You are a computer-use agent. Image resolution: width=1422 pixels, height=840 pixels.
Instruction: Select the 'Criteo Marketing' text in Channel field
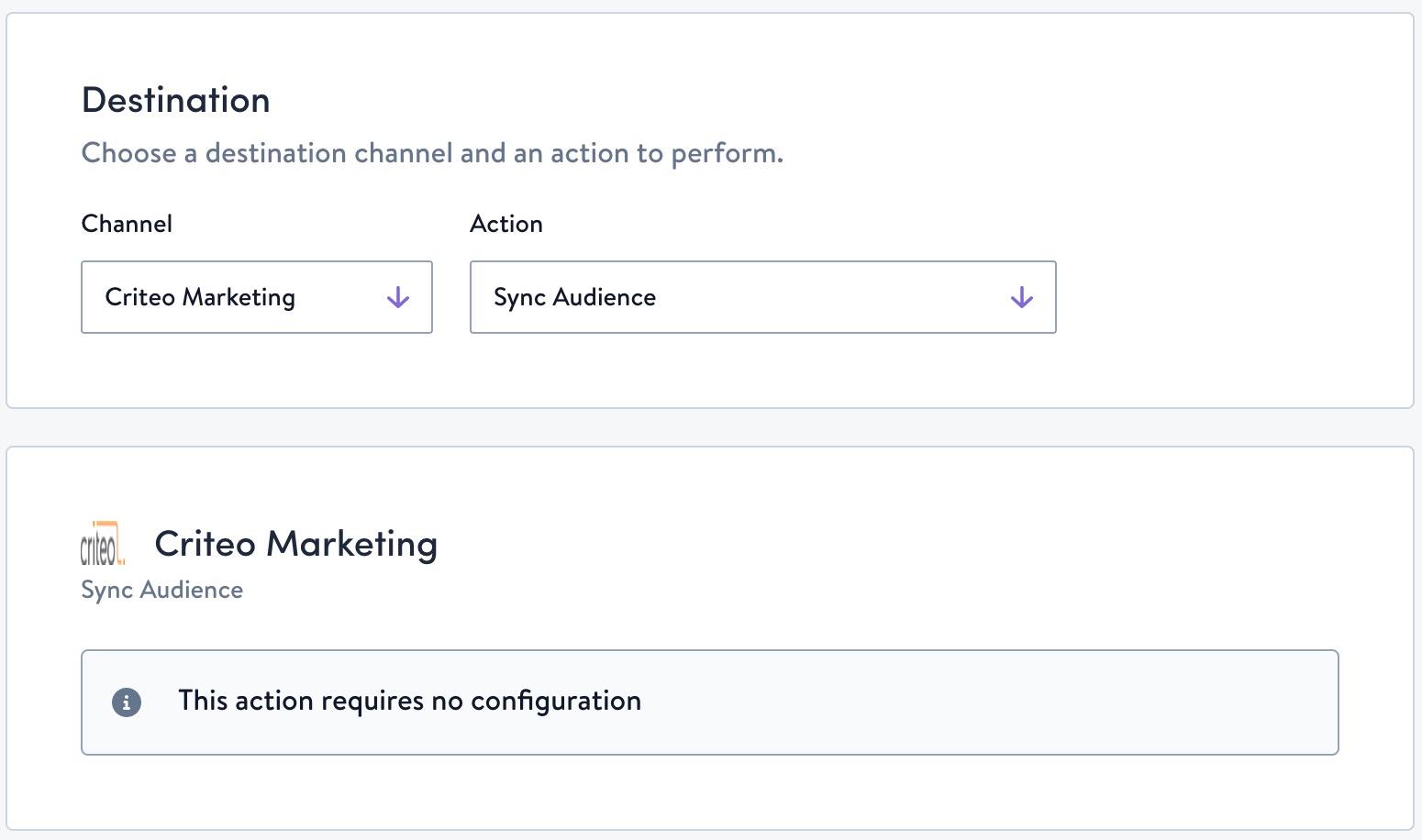[200, 297]
